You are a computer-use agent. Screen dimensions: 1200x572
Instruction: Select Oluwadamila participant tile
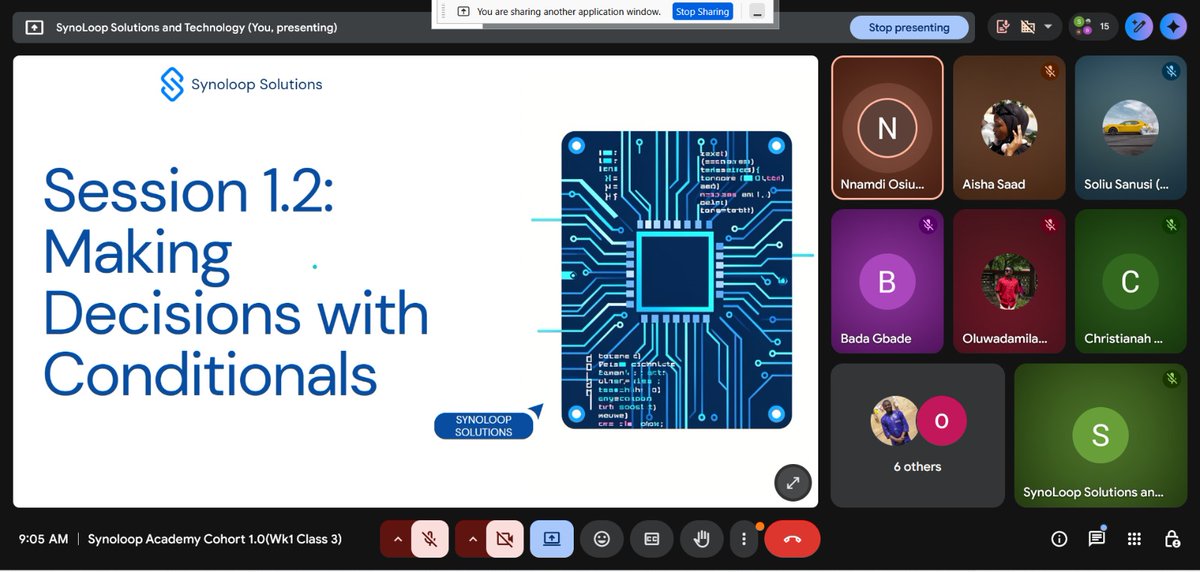(1009, 281)
